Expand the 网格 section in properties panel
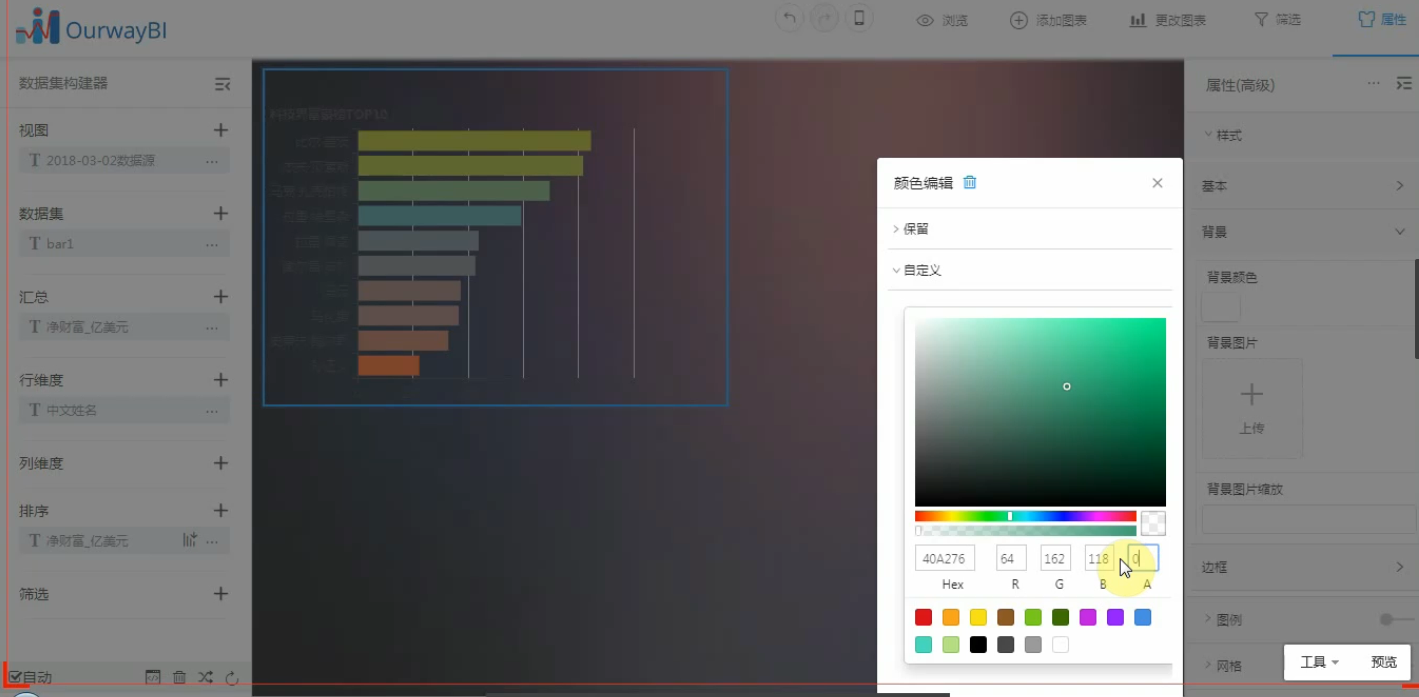Image resolution: width=1419 pixels, height=697 pixels. 1227,664
